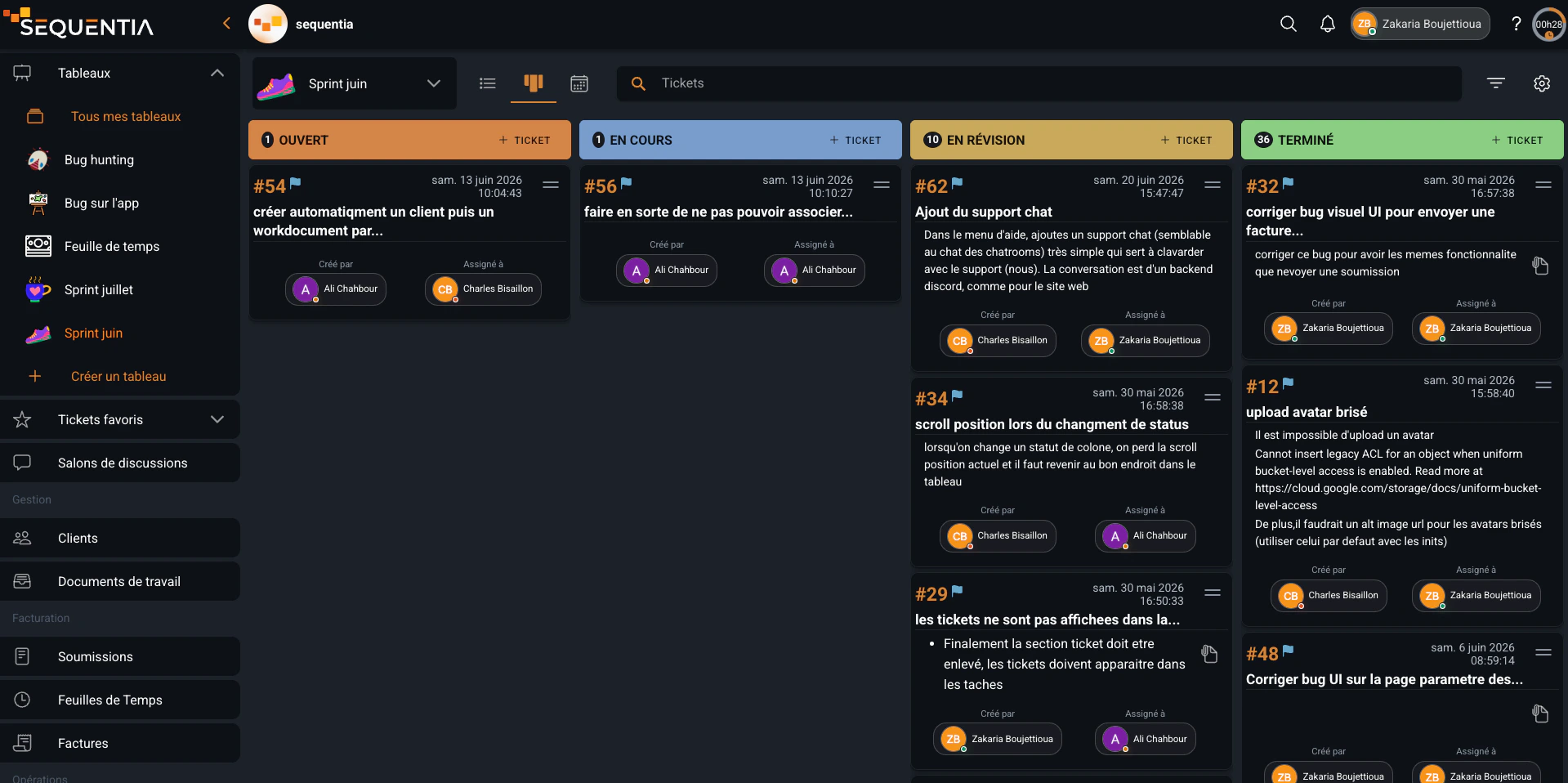Click priority icon on ticket #34
Viewport: 1568px width, 783px height.
pyautogui.click(x=1213, y=397)
